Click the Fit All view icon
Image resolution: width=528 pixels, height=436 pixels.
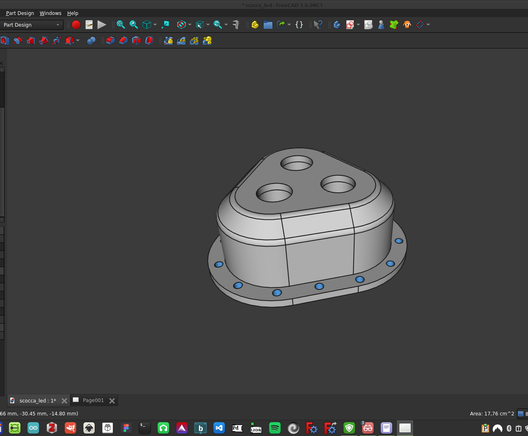(121, 25)
